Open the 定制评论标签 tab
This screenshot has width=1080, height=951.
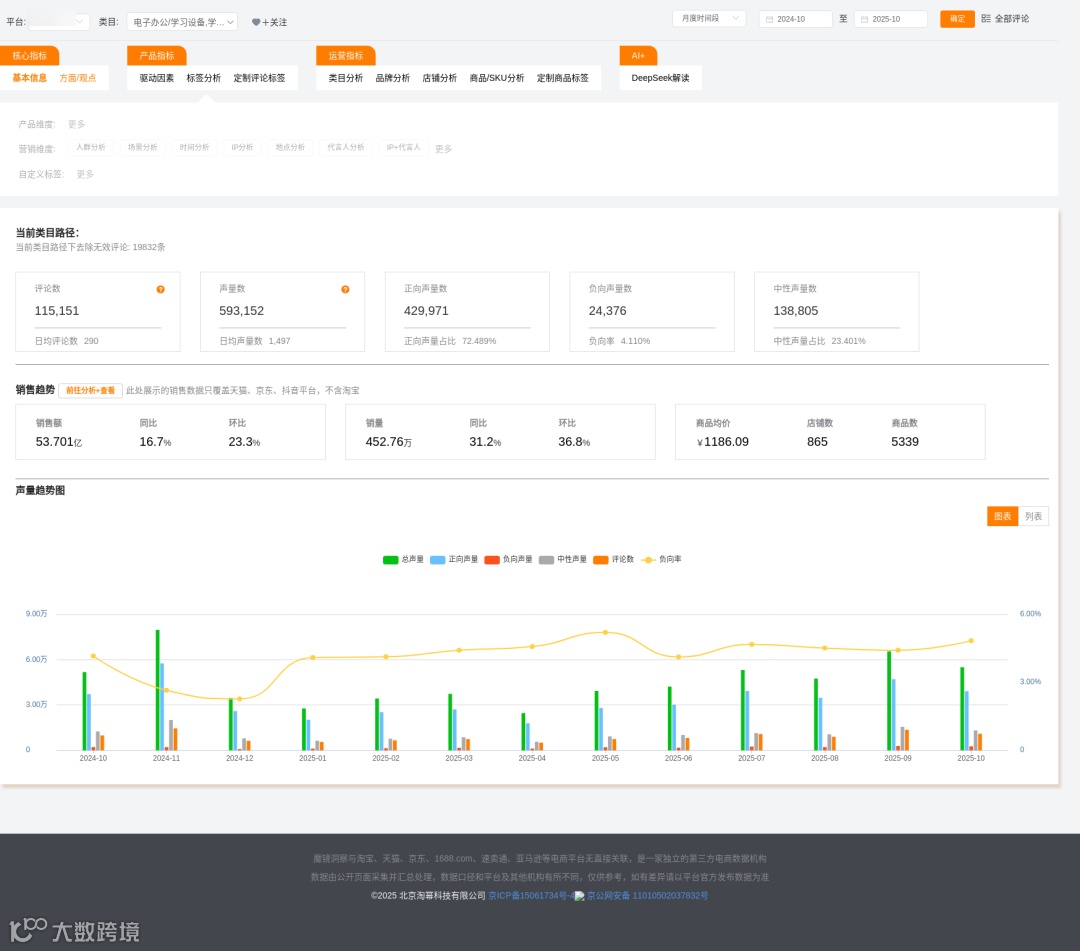(x=259, y=78)
